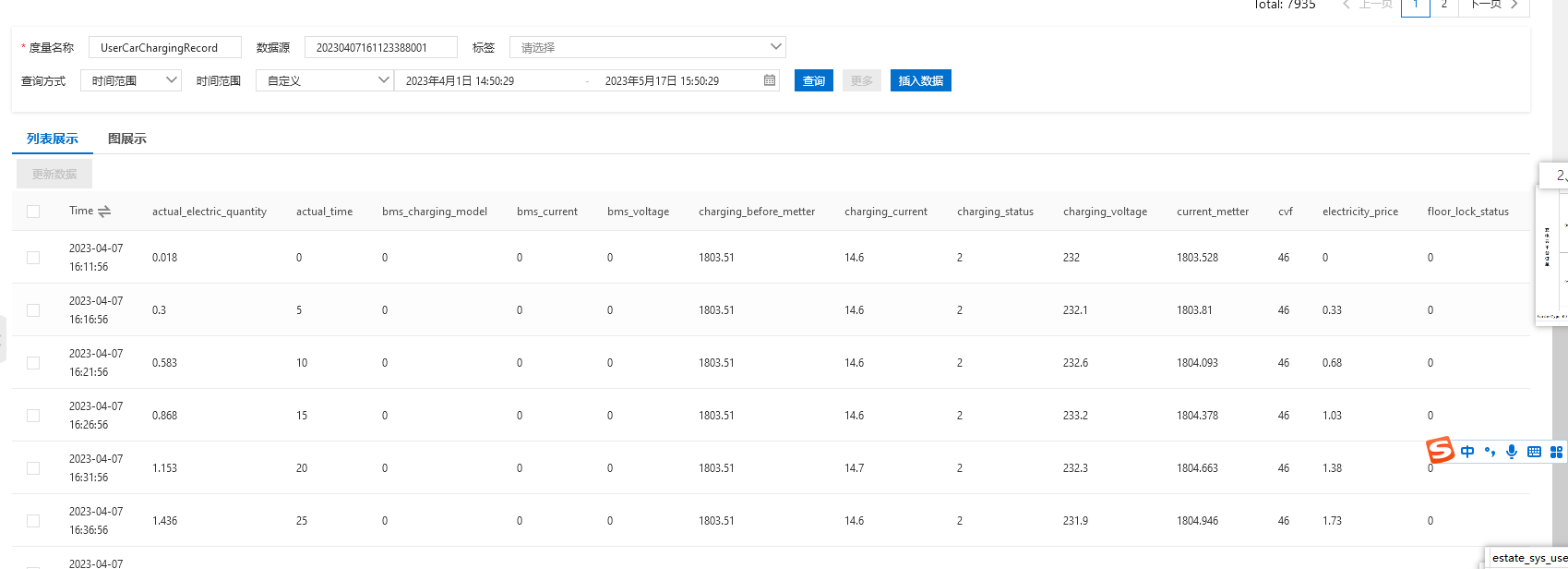
Task: Click the actual_electric_quantity column header
Action: tap(209, 212)
